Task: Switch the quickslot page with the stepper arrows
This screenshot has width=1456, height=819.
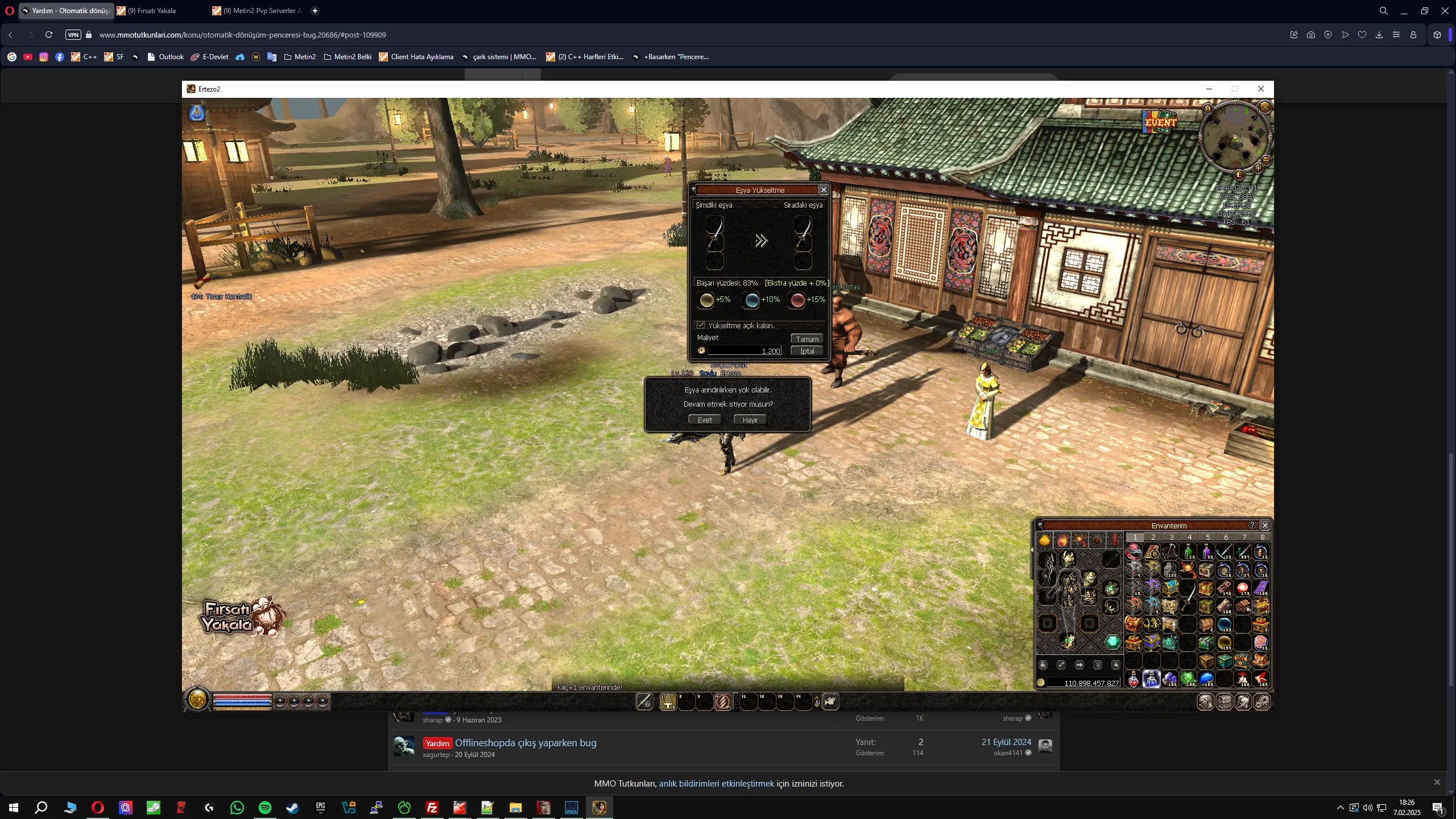Action: click(x=817, y=702)
